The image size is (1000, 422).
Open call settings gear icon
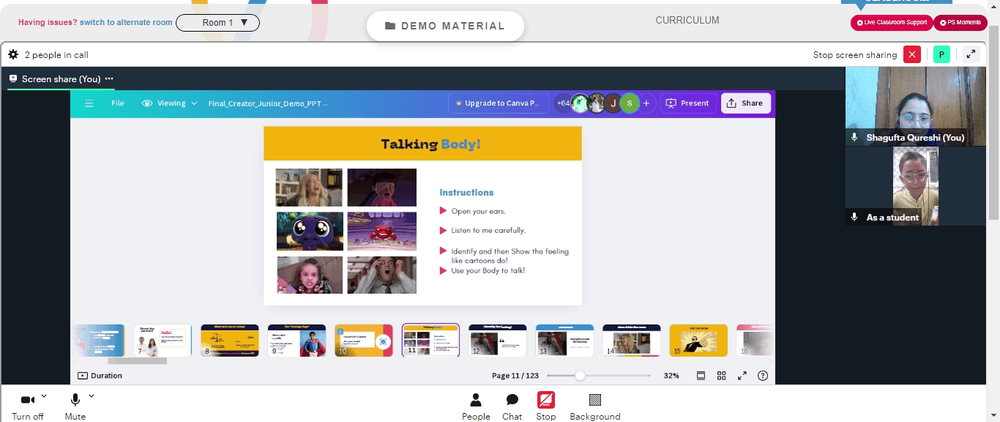tap(13, 55)
